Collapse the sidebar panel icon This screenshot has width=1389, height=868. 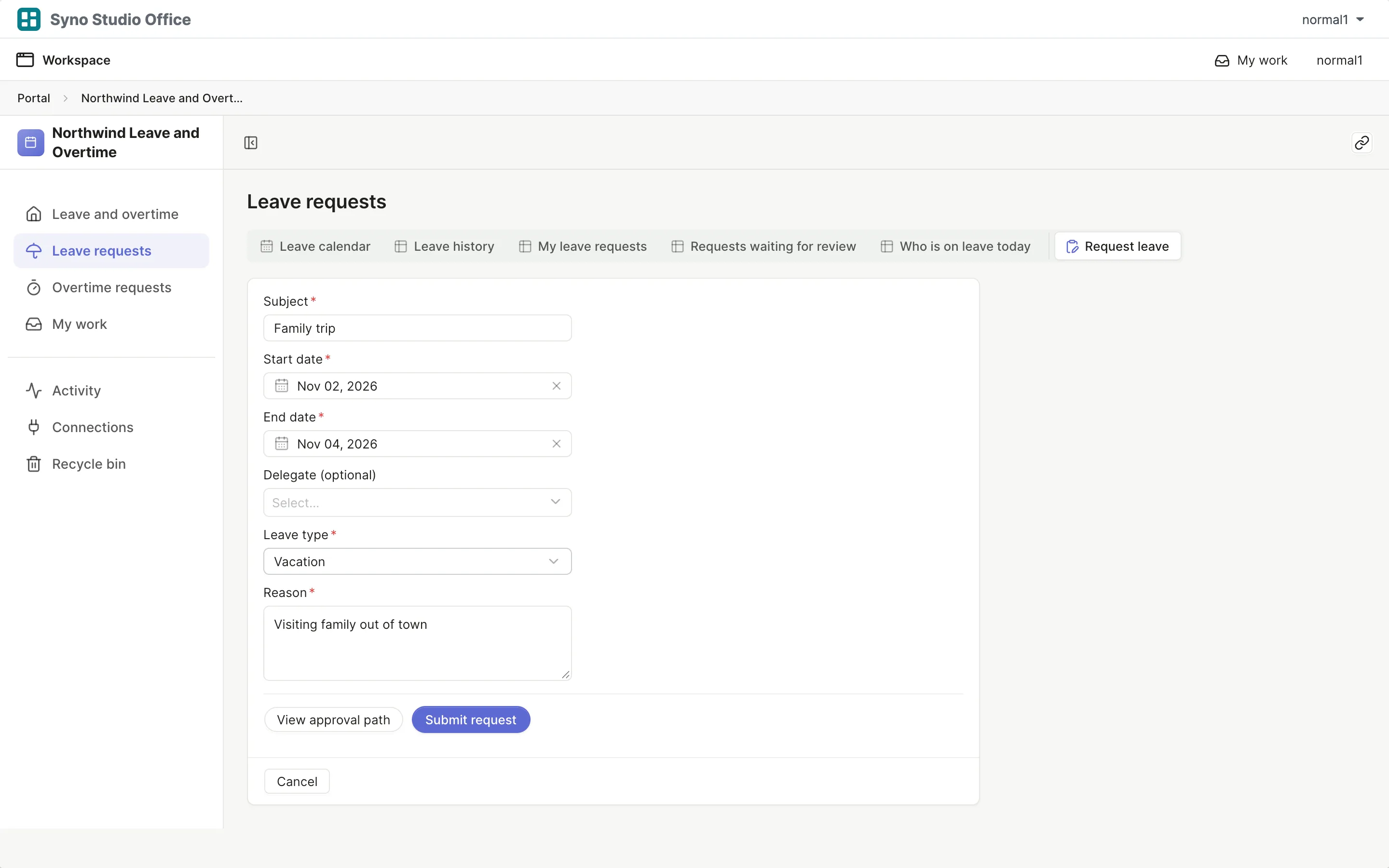click(251, 142)
